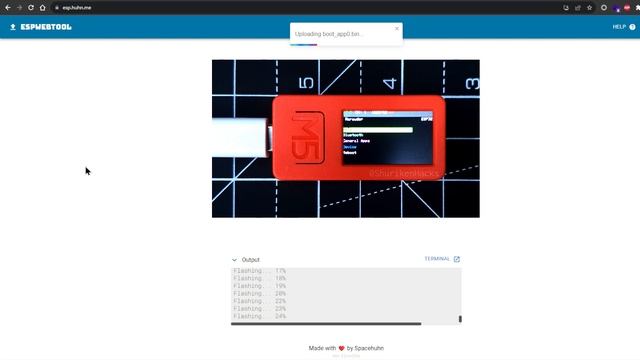Screen dimensions: 640x360
Task: Click the upload icon beside ESPWebTool
Action: tap(13, 27)
